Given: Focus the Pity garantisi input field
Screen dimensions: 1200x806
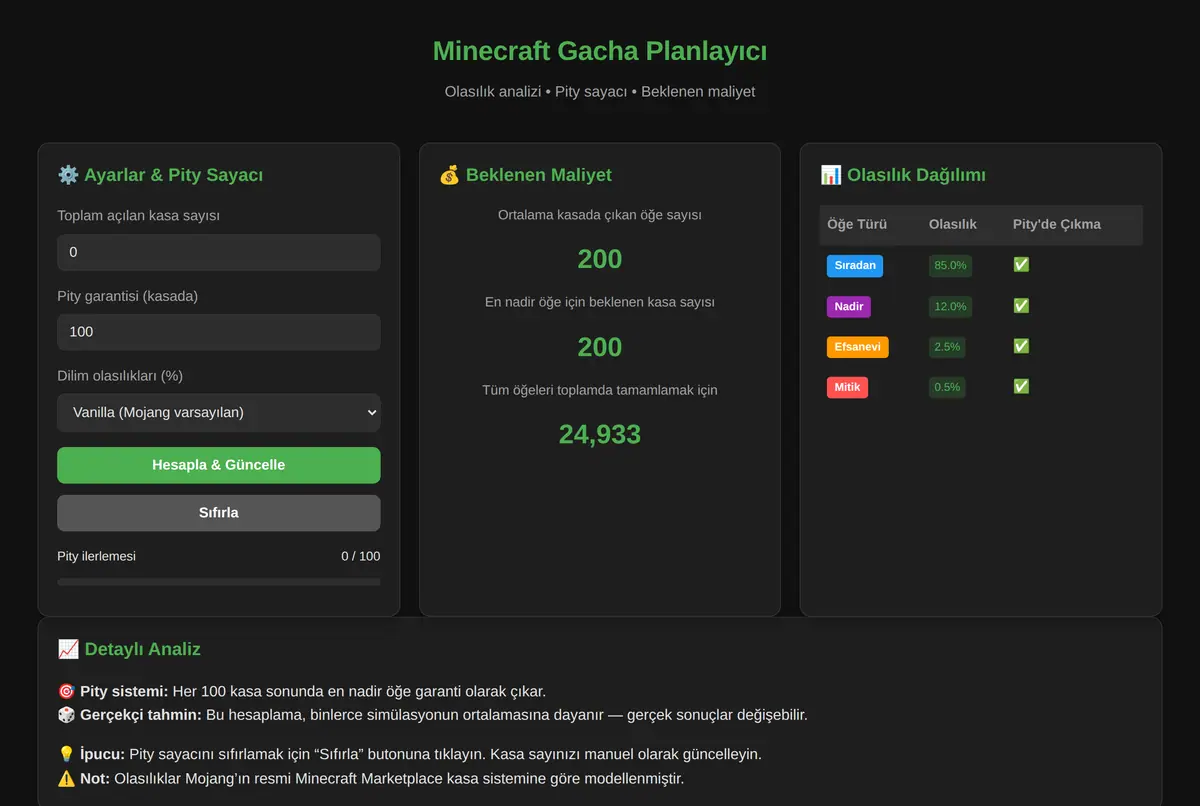Looking at the screenshot, I should pos(219,332).
